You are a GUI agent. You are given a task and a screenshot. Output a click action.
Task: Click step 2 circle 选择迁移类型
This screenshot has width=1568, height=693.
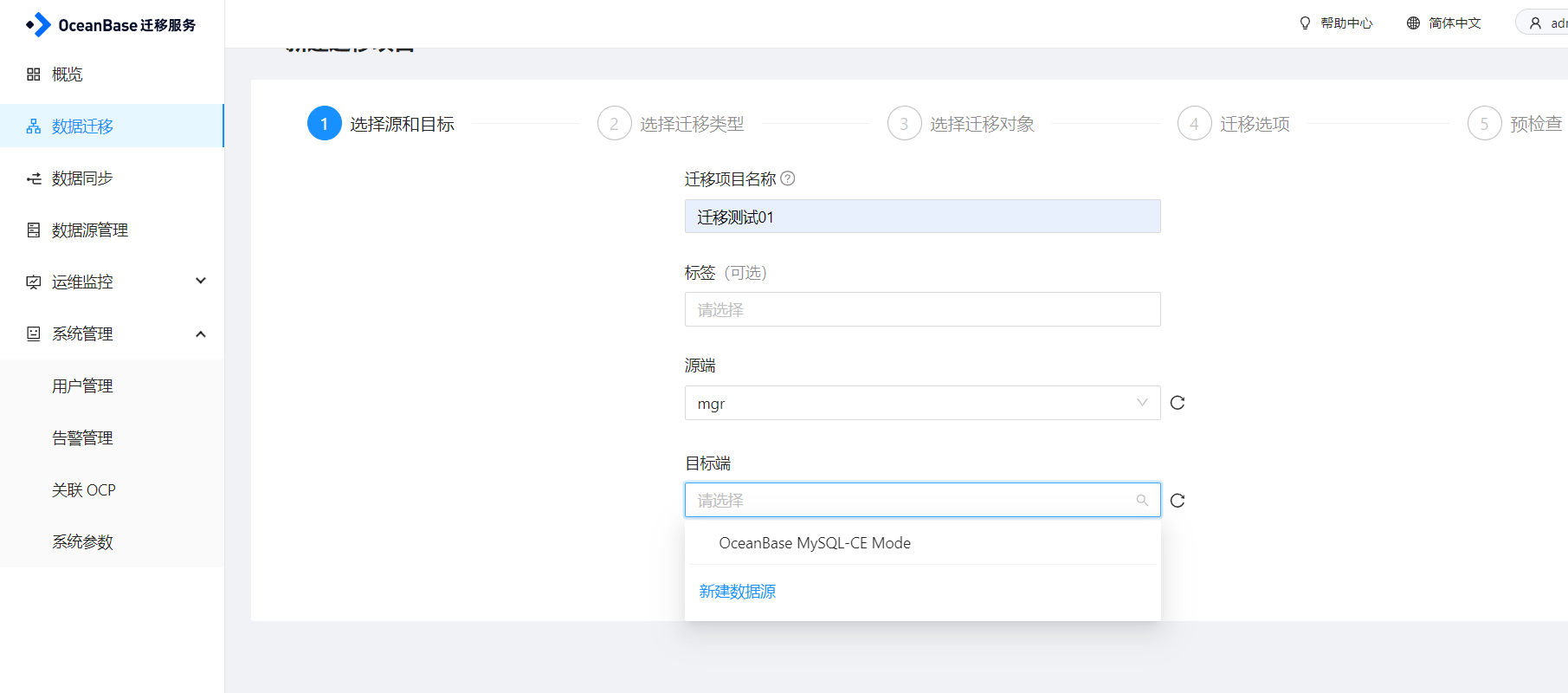tap(615, 124)
